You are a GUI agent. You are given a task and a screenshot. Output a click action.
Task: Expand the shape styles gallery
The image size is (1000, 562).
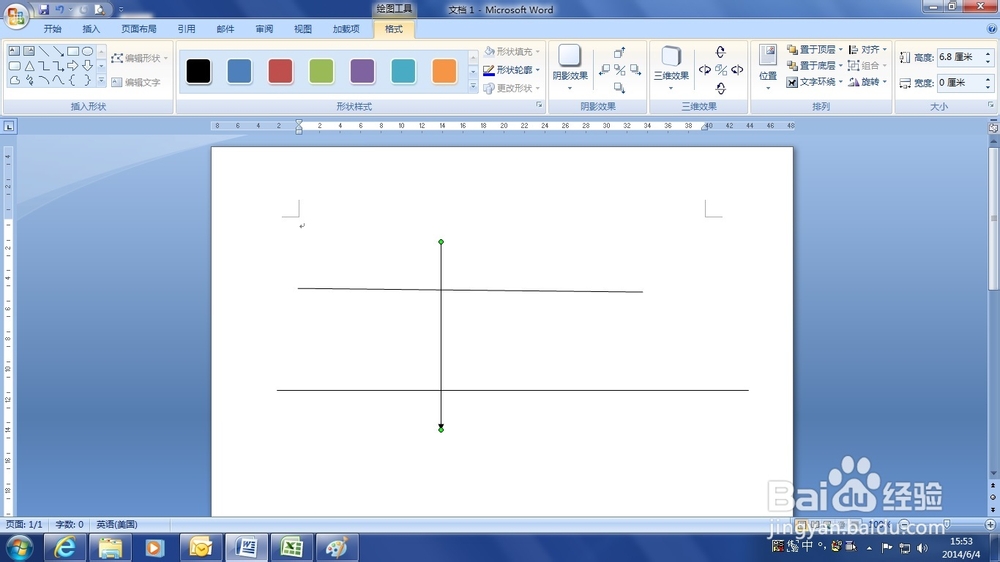(x=473, y=87)
